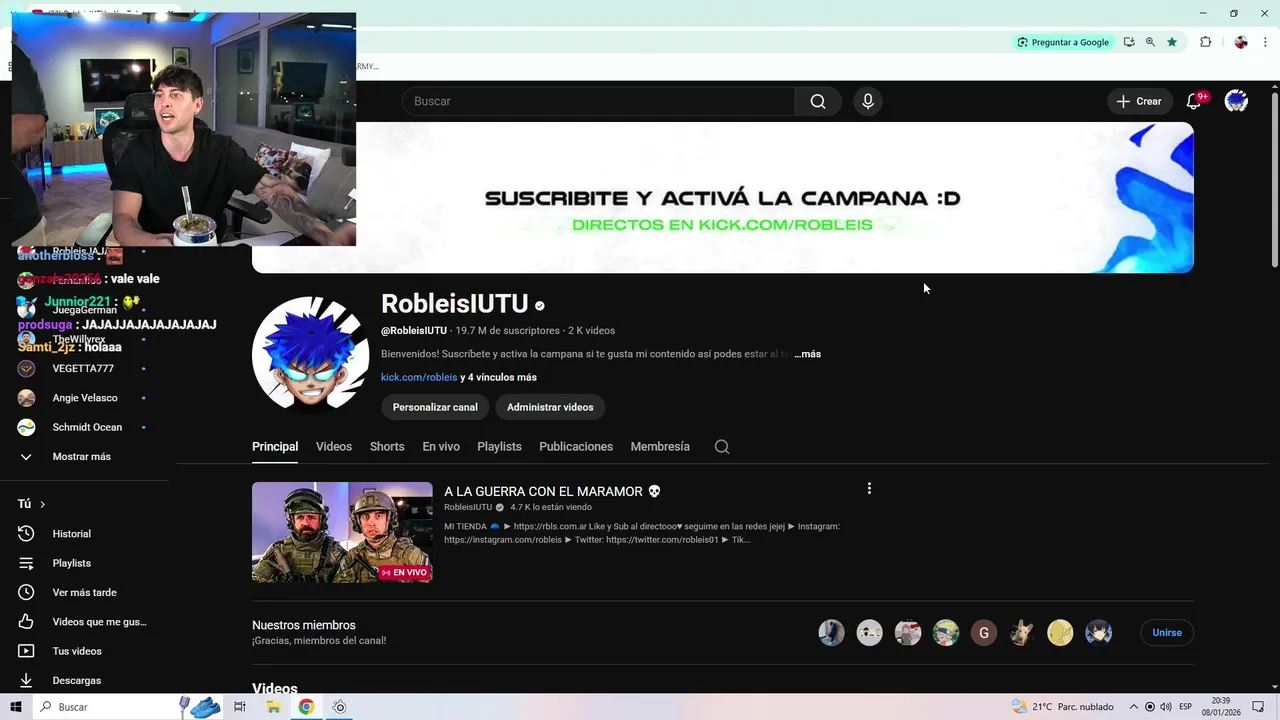Switch to the Publicaciones tab
This screenshot has height=720, width=1280.
576,447
